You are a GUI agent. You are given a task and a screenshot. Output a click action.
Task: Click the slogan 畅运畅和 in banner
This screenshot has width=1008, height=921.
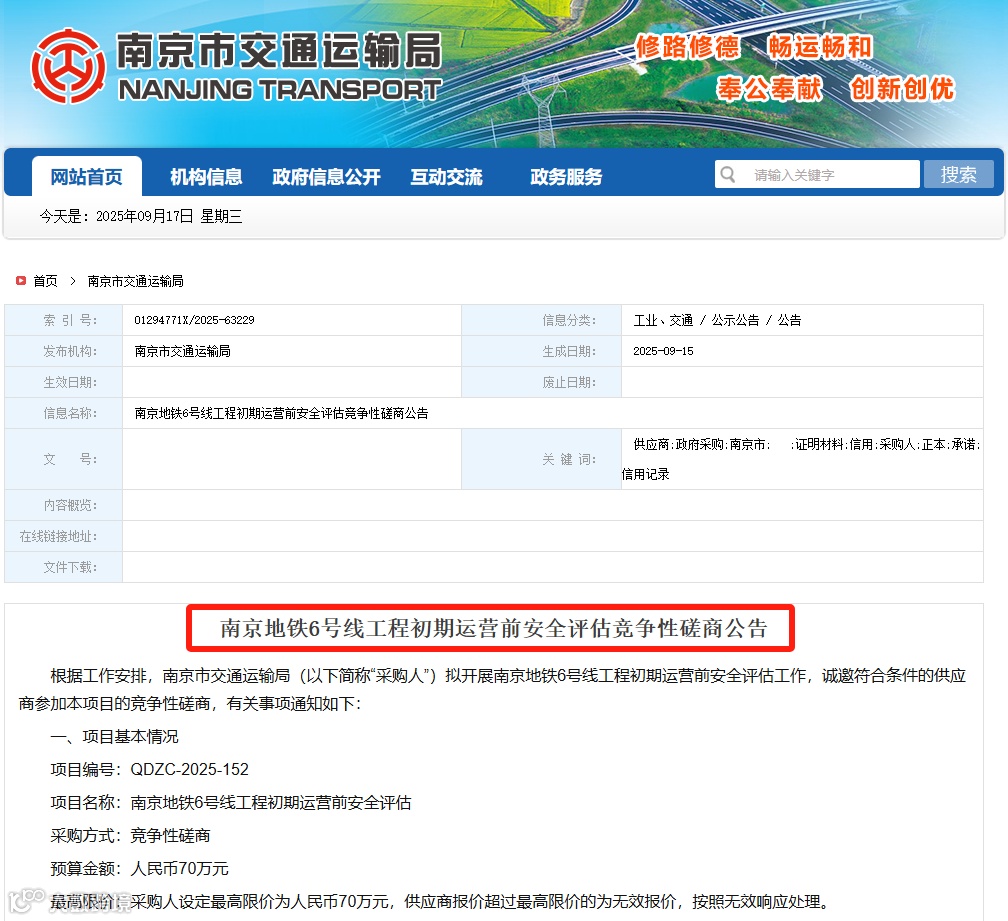pyautogui.click(x=820, y=47)
